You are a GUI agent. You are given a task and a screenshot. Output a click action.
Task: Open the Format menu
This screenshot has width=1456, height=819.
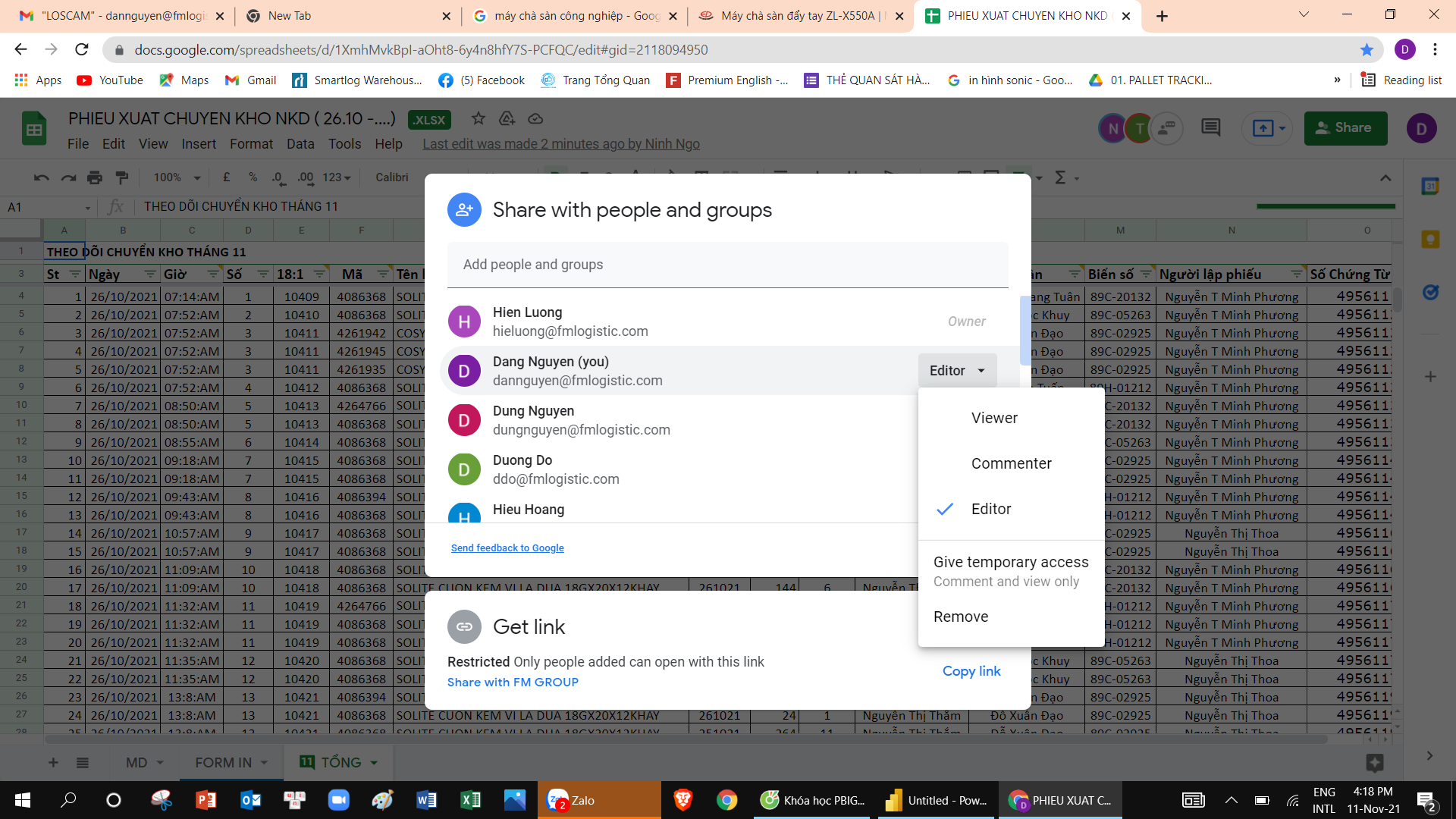pos(251,144)
